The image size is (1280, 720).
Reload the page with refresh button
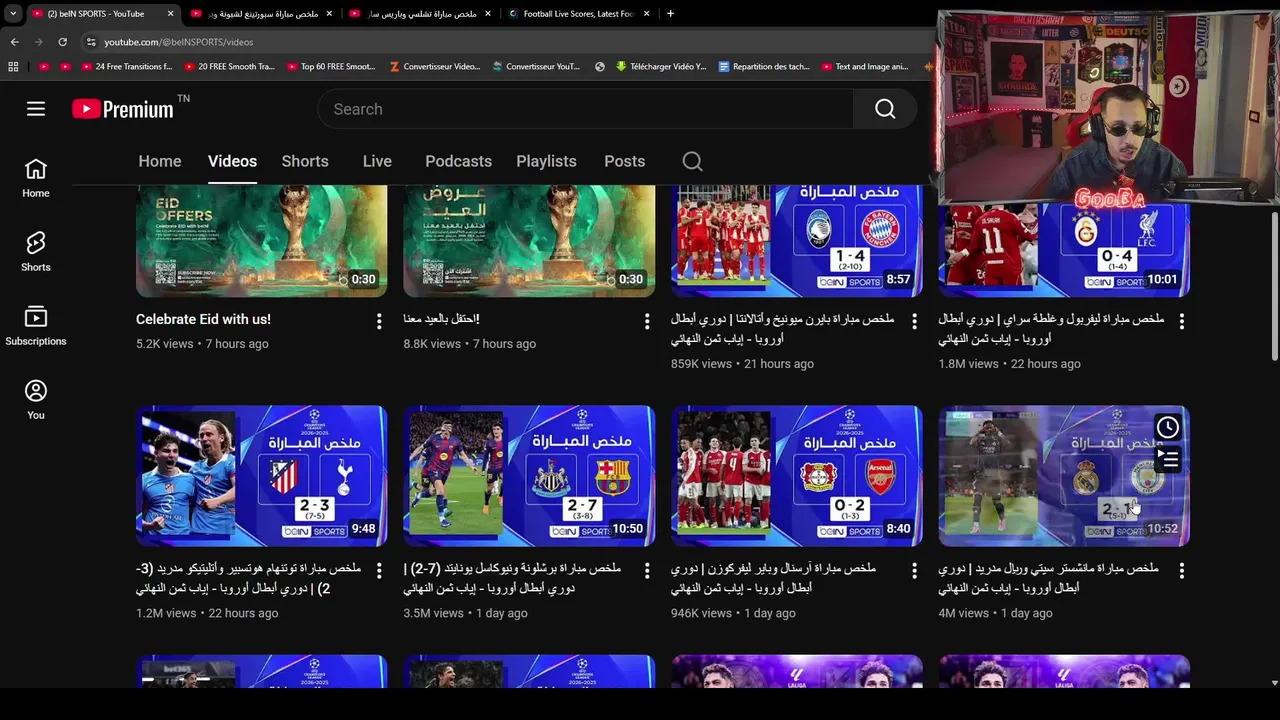62,42
